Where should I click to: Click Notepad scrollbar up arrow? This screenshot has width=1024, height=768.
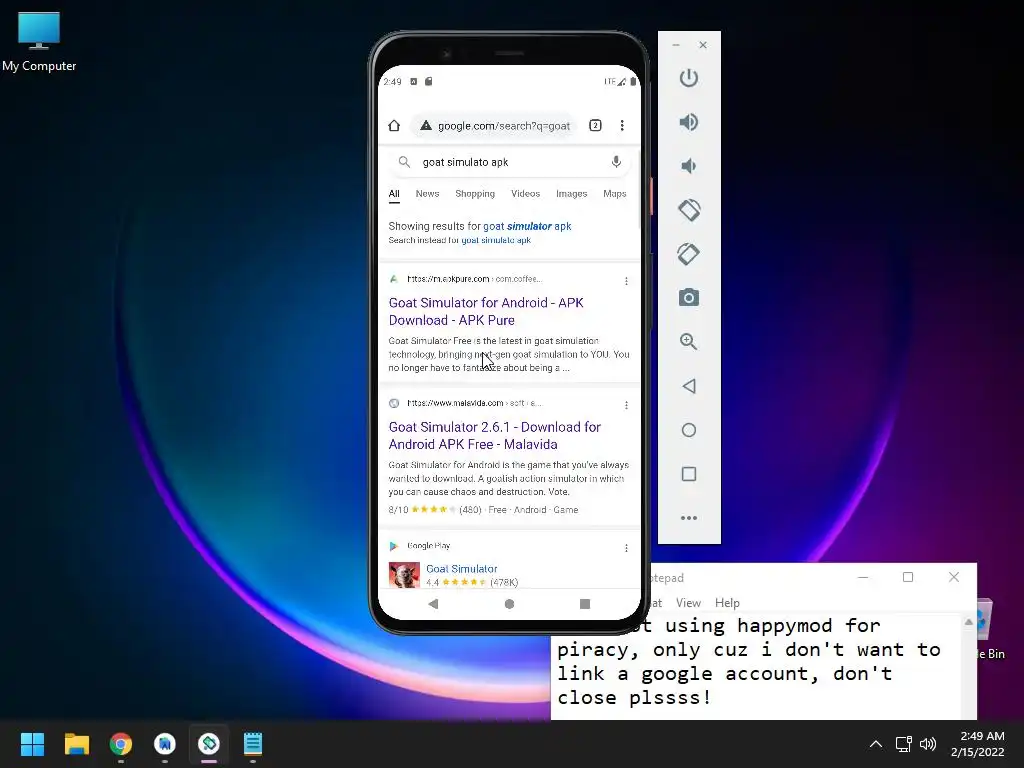tap(968, 622)
